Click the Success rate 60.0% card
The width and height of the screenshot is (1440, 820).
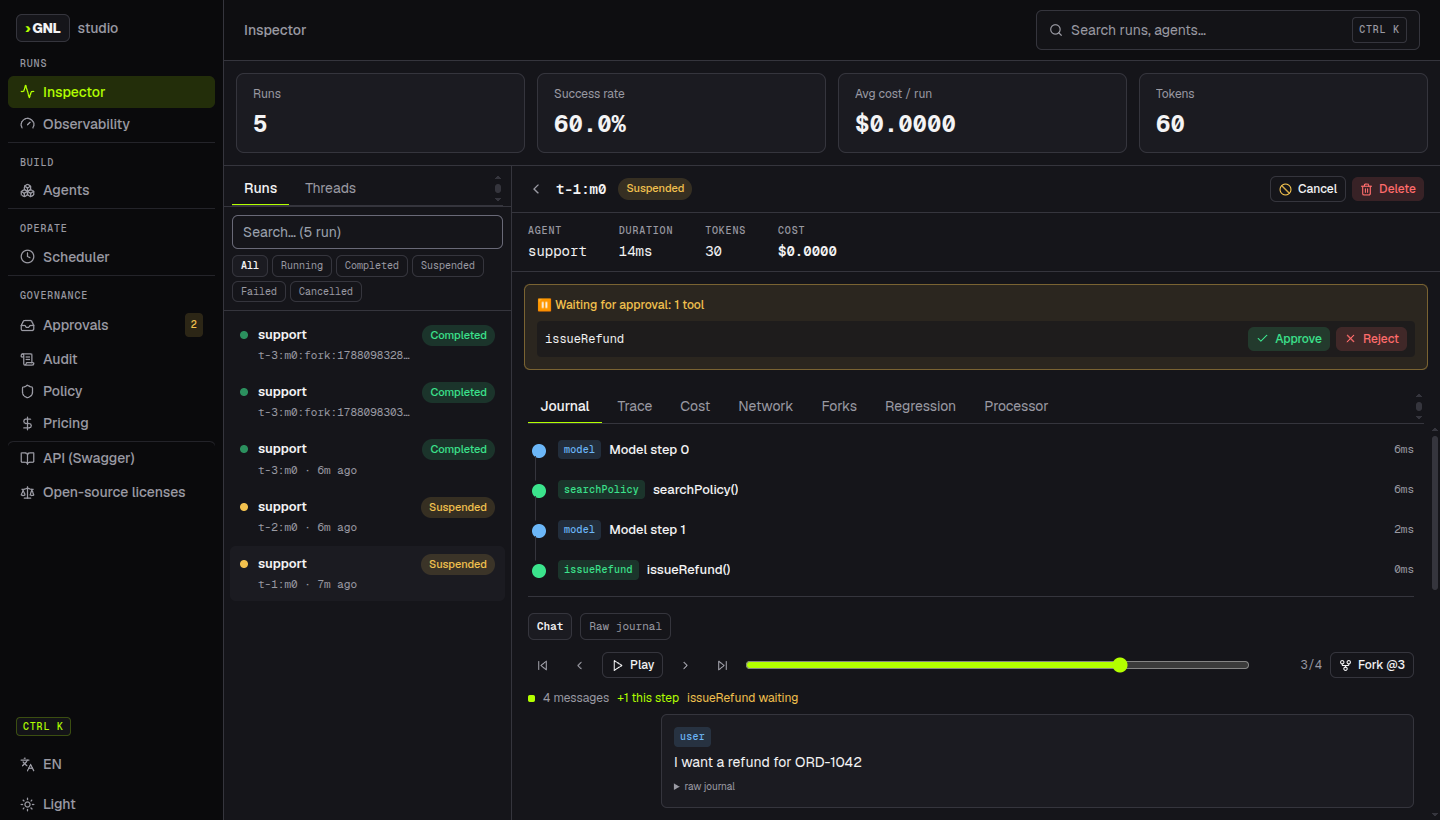(681, 113)
